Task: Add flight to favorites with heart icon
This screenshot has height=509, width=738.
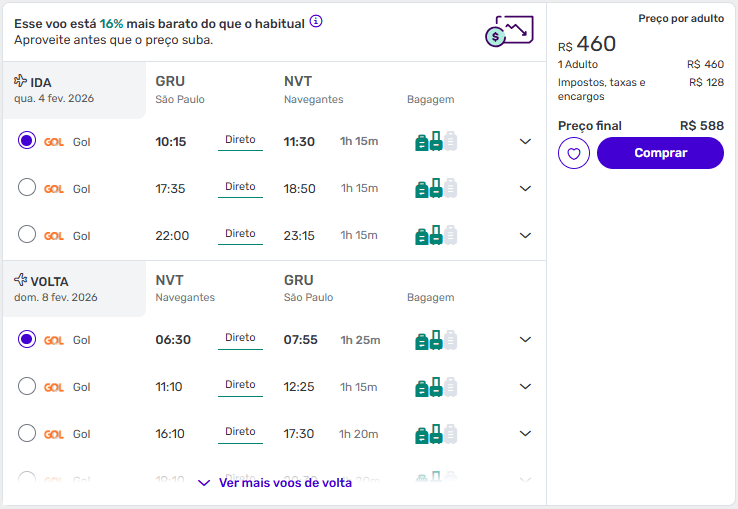Action: (574, 153)
